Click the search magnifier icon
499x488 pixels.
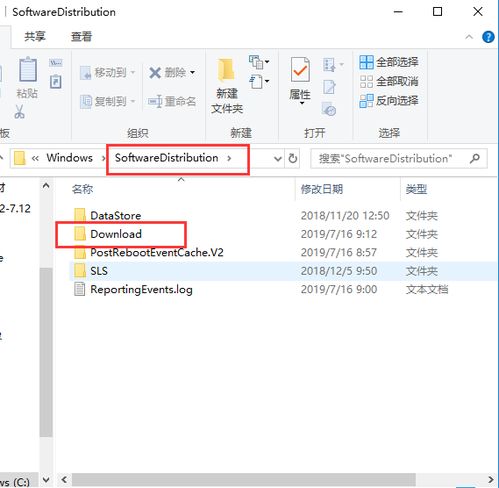tap(475, 158)
